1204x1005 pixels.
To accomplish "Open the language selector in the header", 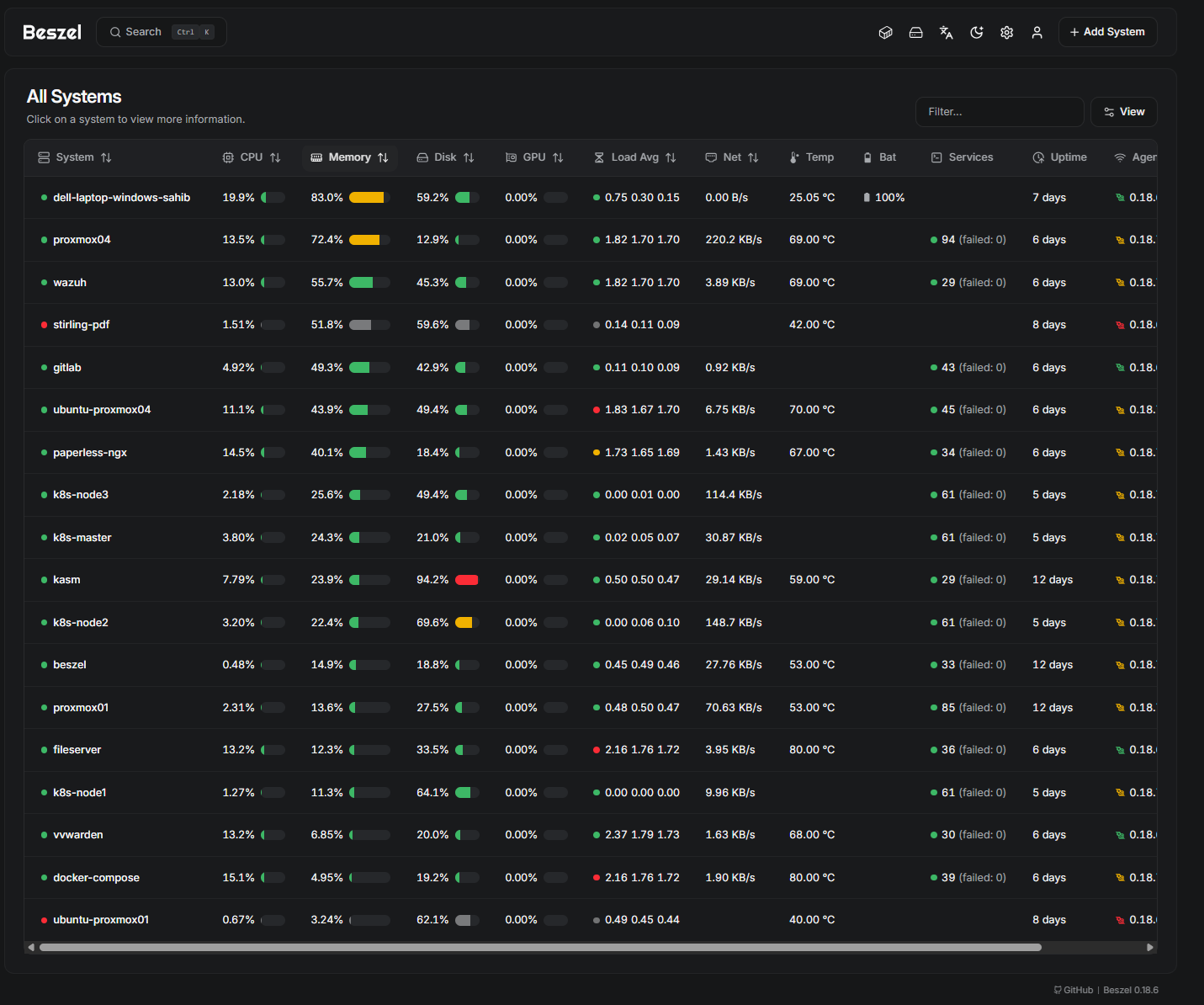I will (x=946, y=32).
